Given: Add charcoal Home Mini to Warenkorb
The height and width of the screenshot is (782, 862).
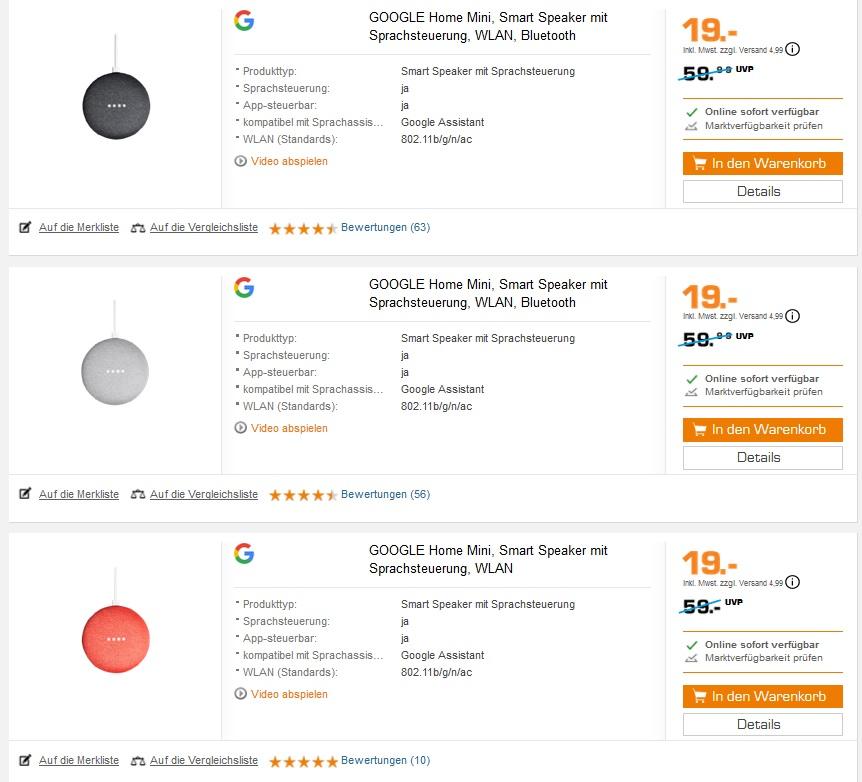Looking at the screenshot, I should pyautogui.click(x=762, y=163).
